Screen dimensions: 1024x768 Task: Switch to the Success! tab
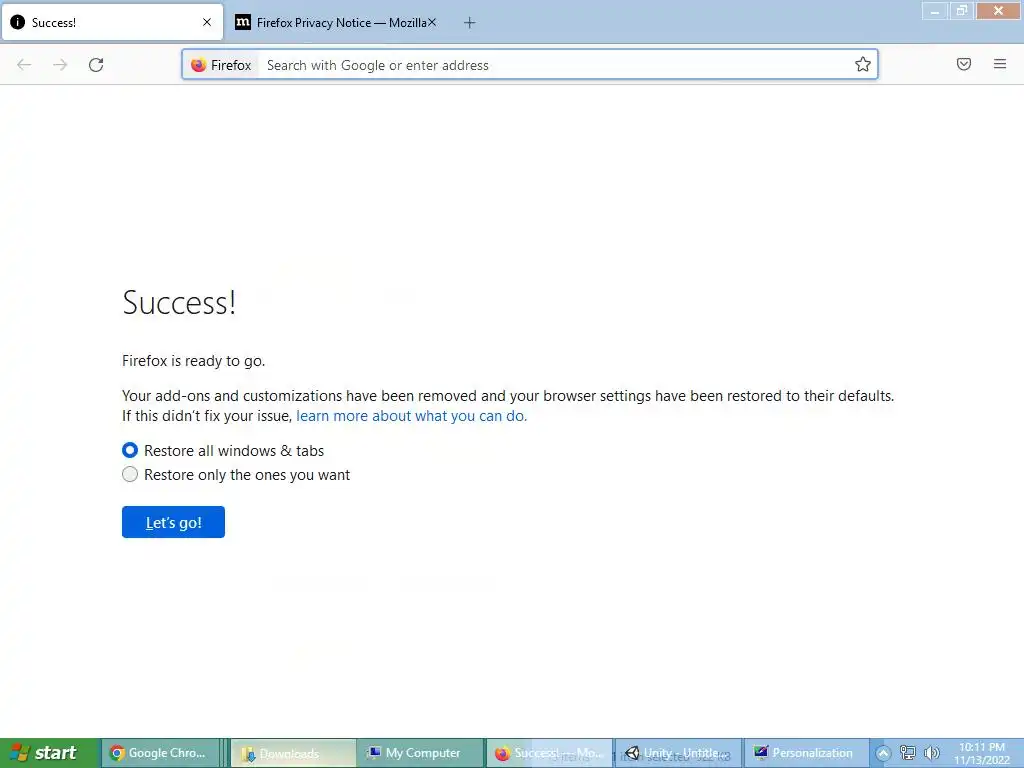pyautogui.click(x=112, y=22)
